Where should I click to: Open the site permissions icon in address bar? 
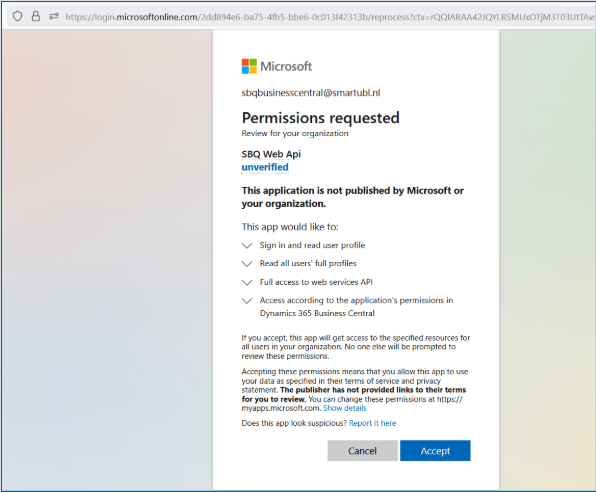pyautogui.click(x=54, y=16)
